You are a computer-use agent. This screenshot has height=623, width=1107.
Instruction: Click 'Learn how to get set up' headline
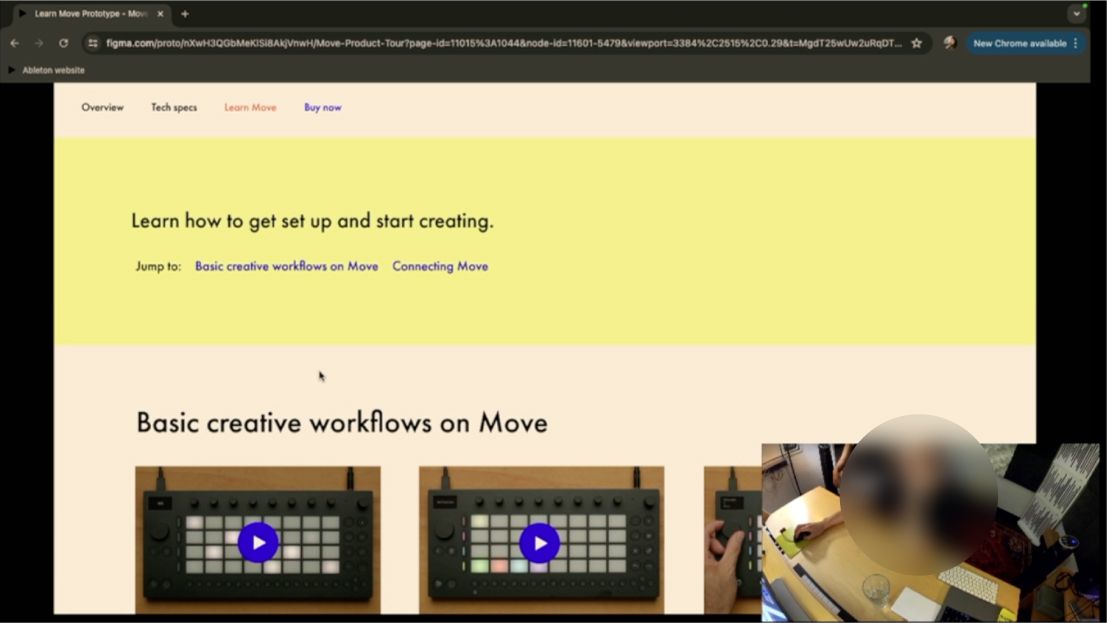pyautogui.click(x=312, y=221)
